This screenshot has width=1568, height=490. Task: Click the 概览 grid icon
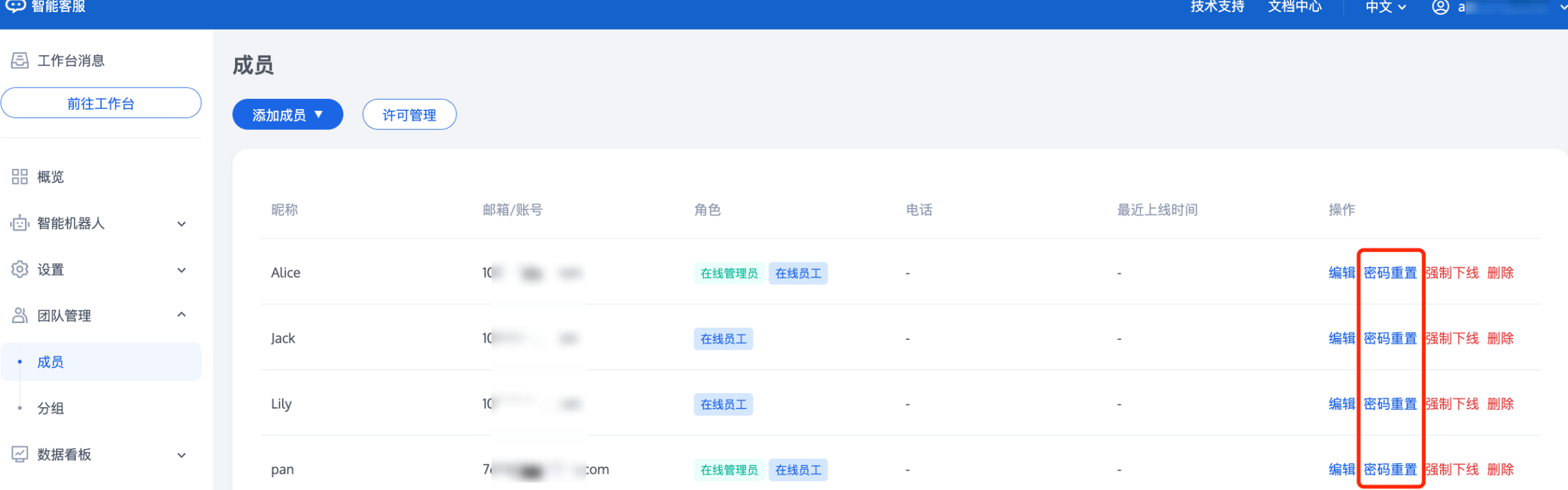pos(20,176)
